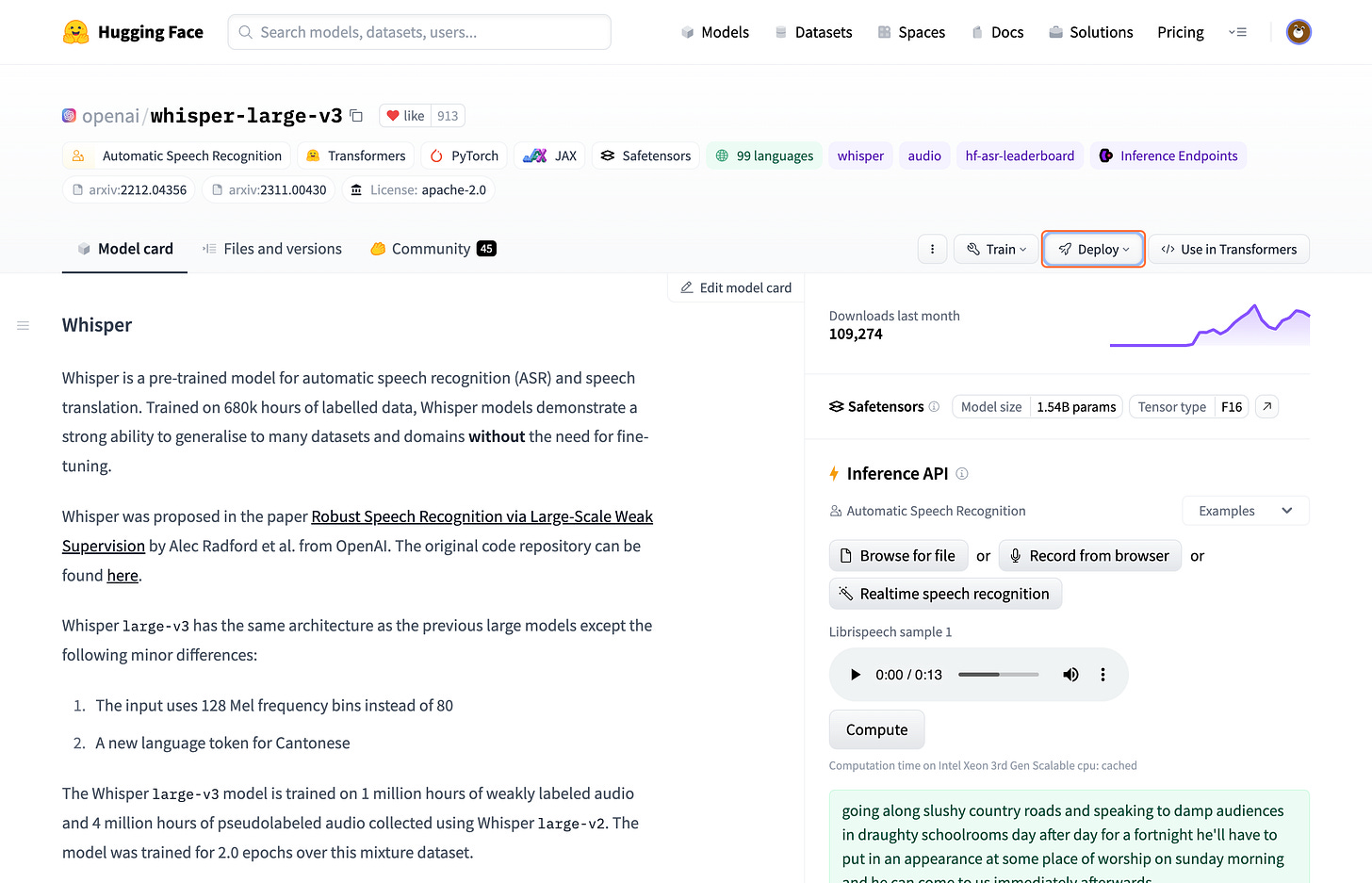Open the Community tab
The width and height of the screenshot is (1372, 883).
(x=433, y=249)
